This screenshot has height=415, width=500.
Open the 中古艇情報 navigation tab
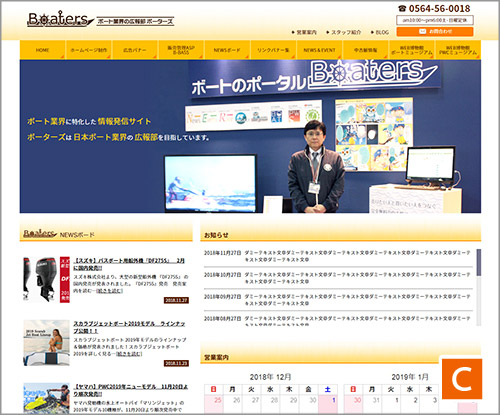coord(365,50)
